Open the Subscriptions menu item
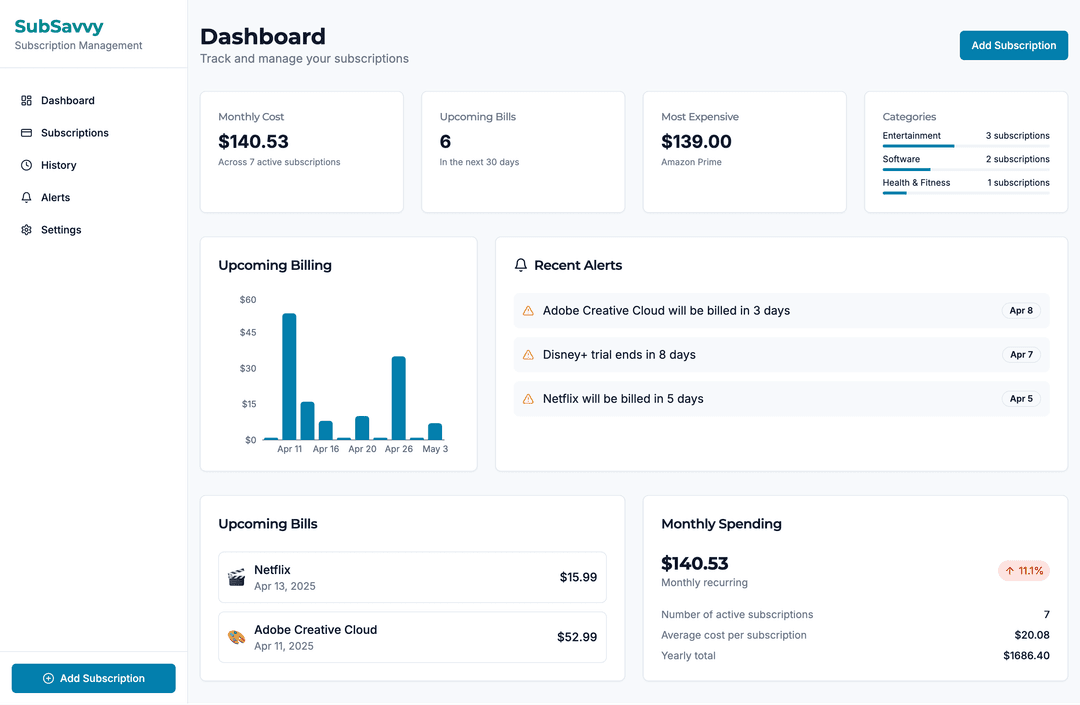Viewport: 1080px width, 705px height. [74, 133]
